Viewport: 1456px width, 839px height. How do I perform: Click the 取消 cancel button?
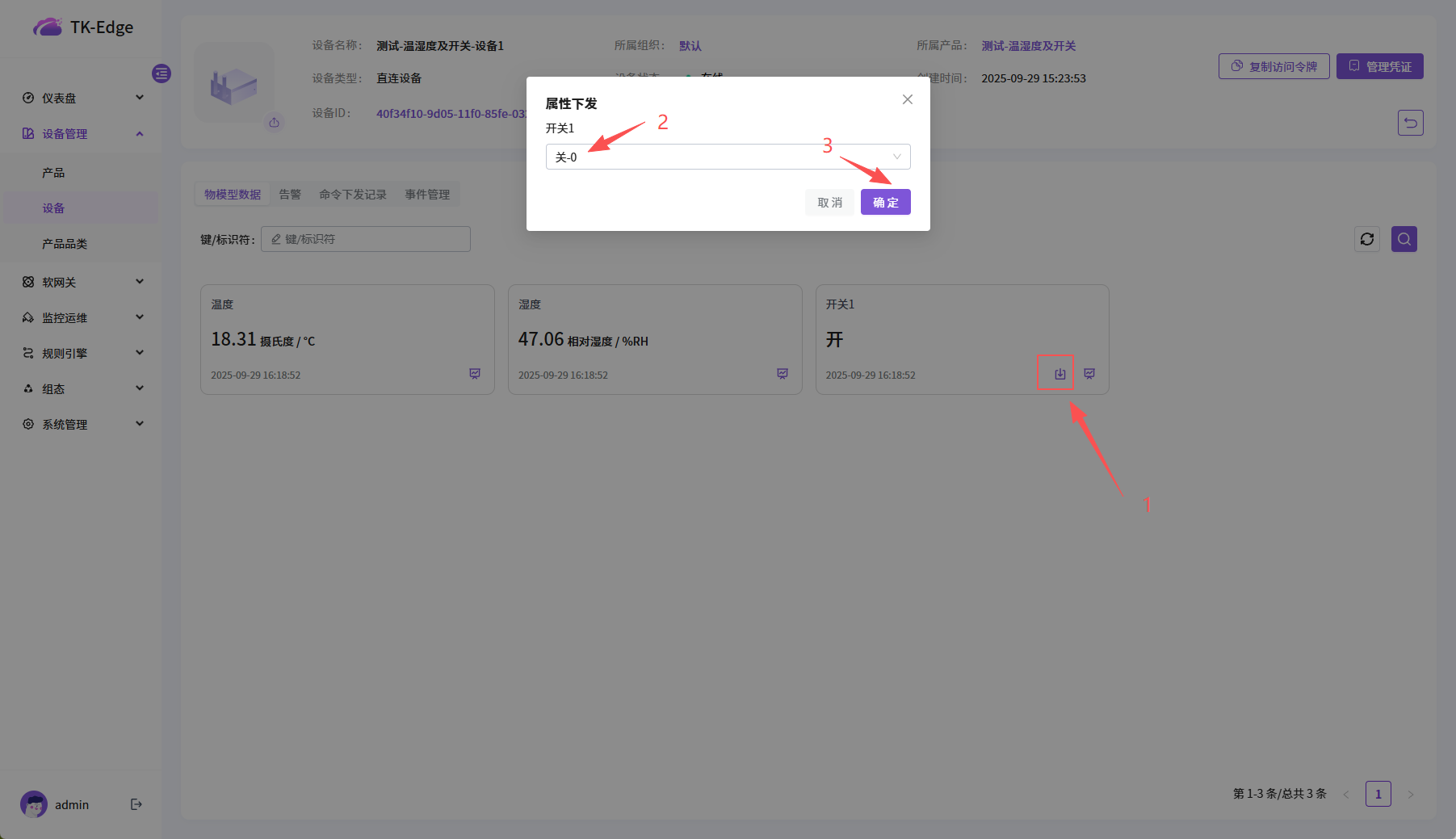coord(829,202)
